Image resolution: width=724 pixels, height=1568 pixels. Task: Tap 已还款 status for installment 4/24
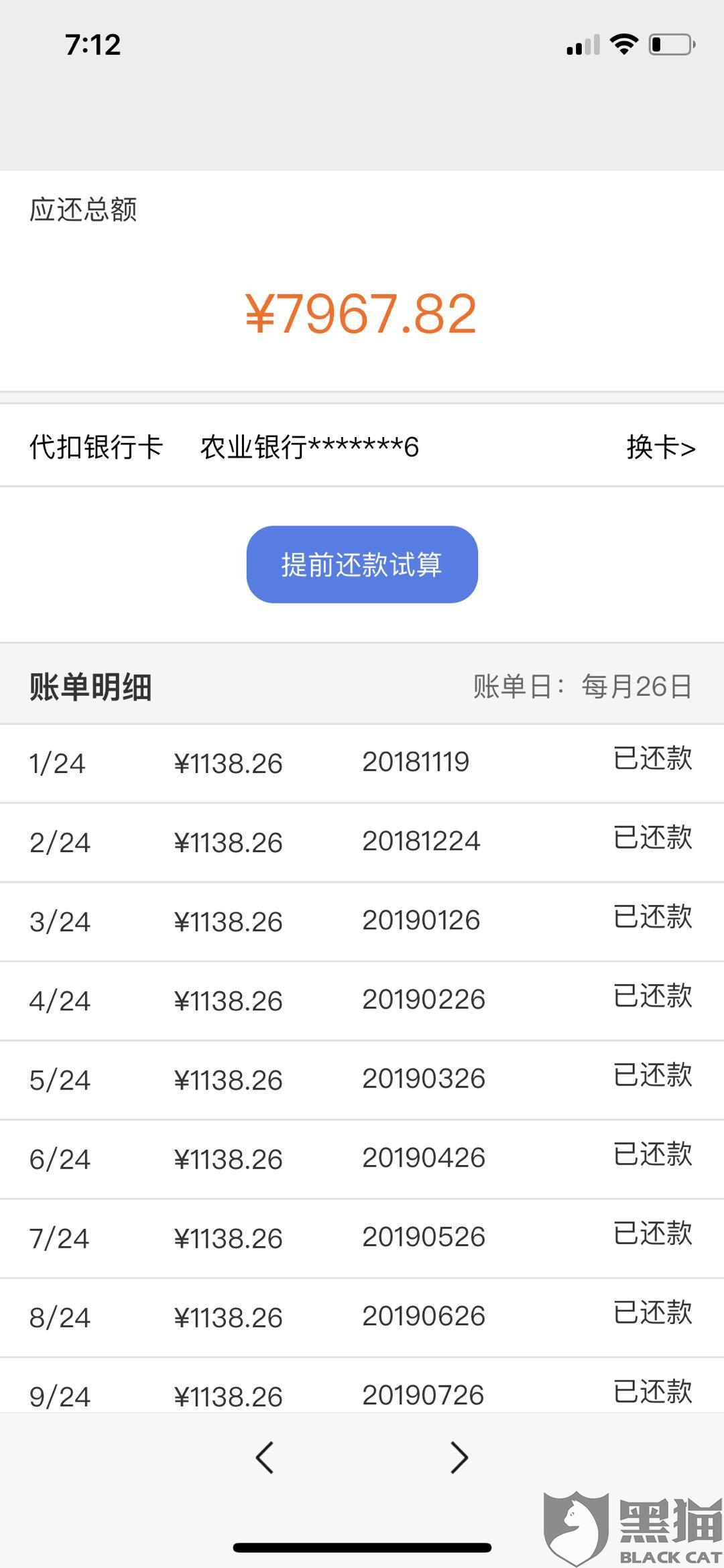(653, 998)
